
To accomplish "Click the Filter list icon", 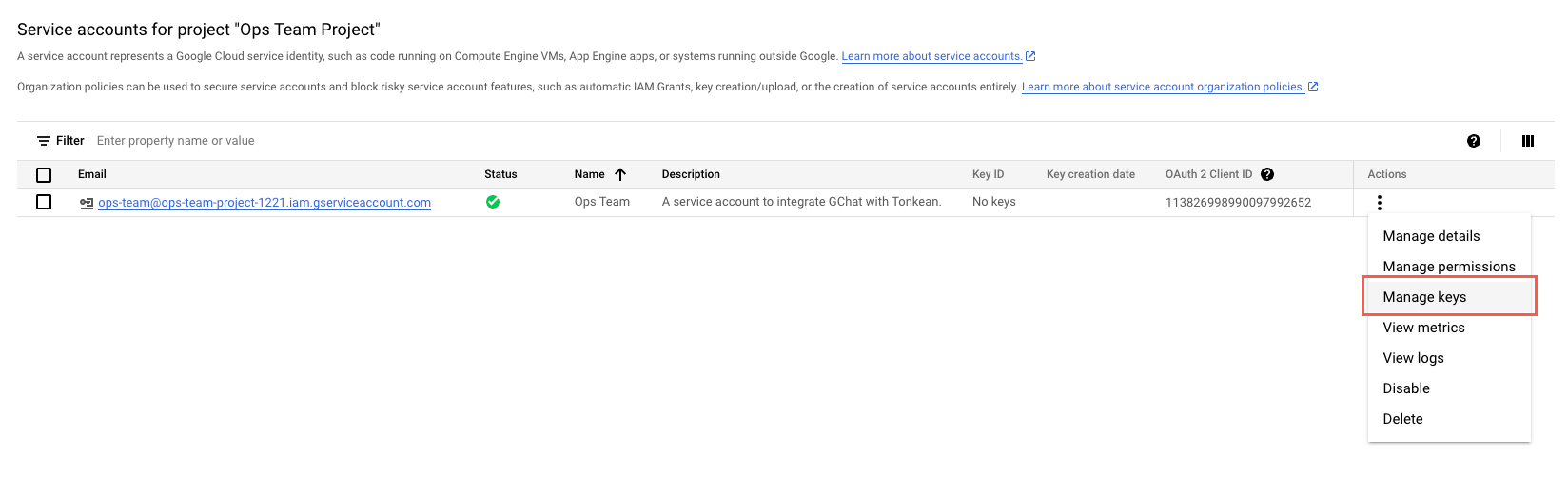I will (44, 141).
